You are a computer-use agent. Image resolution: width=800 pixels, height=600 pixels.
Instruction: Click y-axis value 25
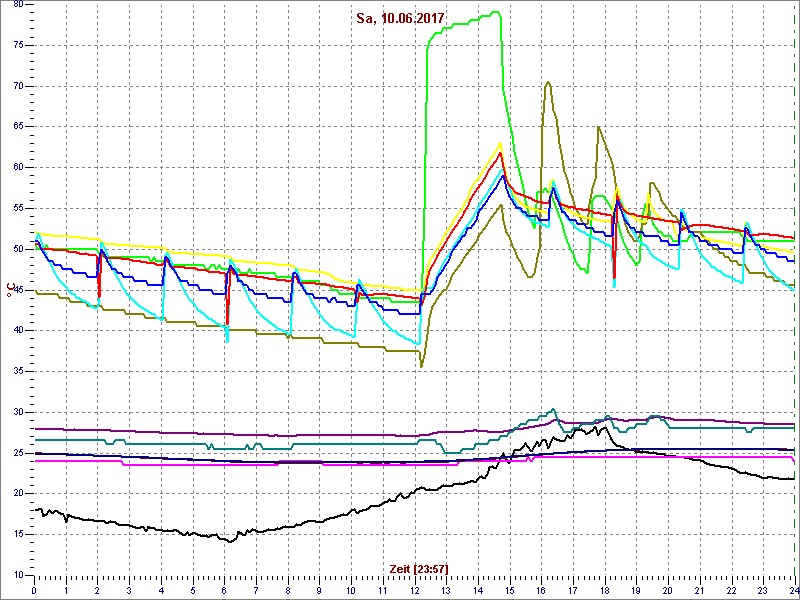pyautogui.click(x=17, y=453)
